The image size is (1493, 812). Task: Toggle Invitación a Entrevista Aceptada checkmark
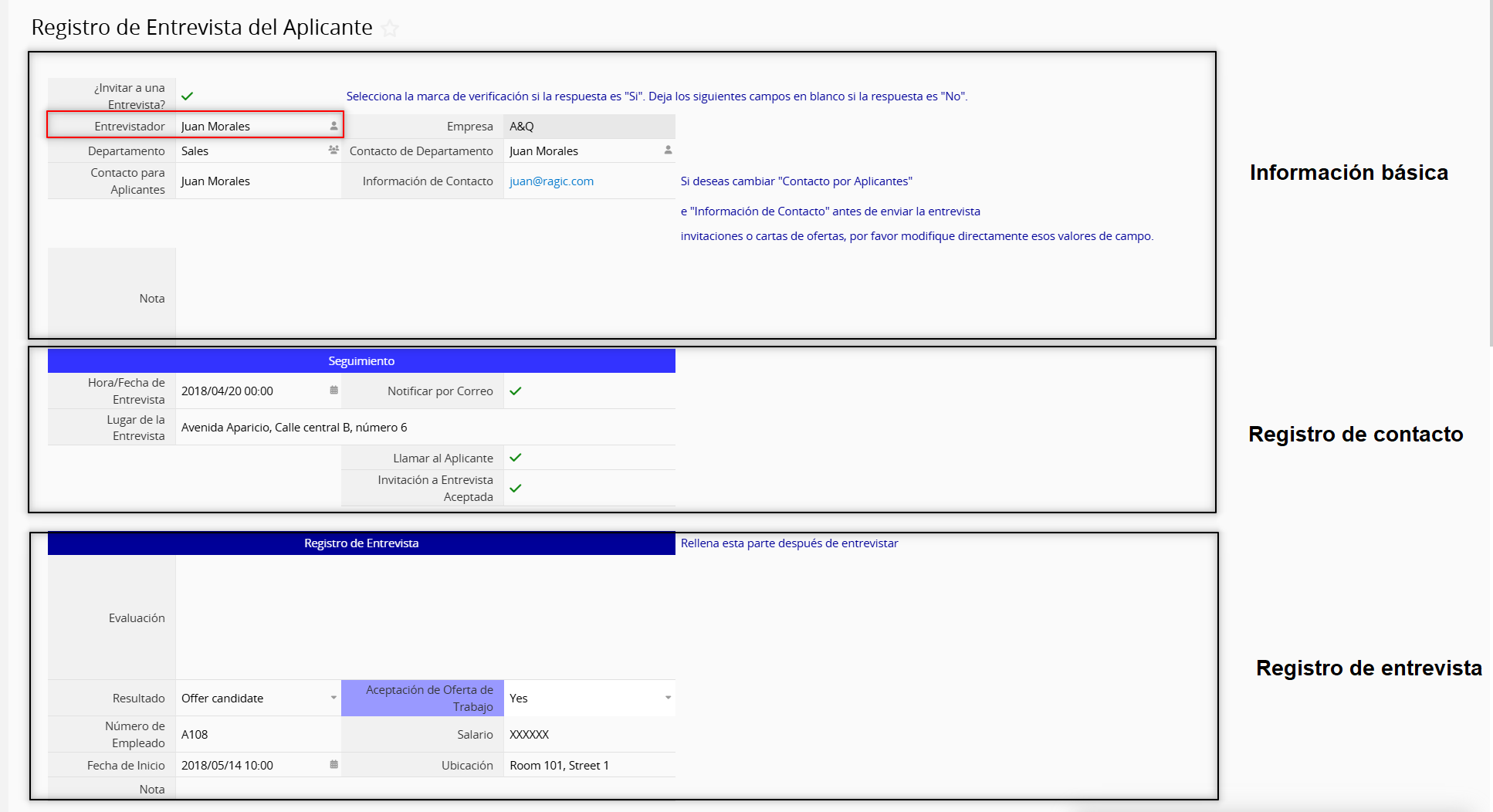click(x=516, y=488)
